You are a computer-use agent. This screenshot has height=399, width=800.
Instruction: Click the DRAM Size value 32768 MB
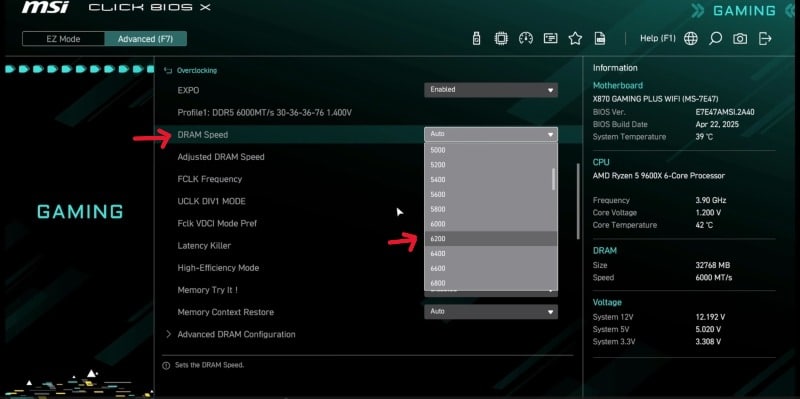[712, 265]
